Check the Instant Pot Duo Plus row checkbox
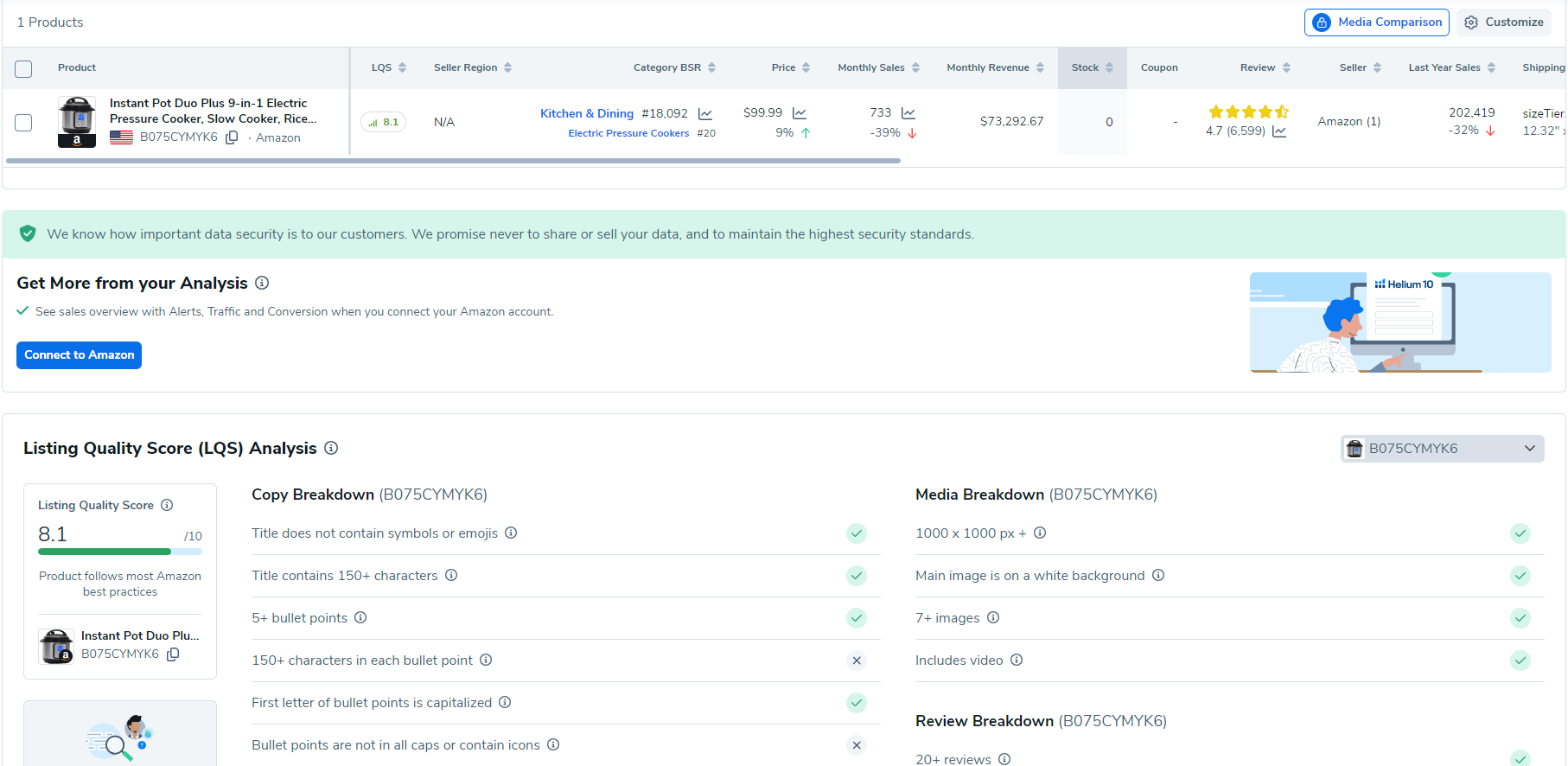1568x766 pixels. click(23, 122)
